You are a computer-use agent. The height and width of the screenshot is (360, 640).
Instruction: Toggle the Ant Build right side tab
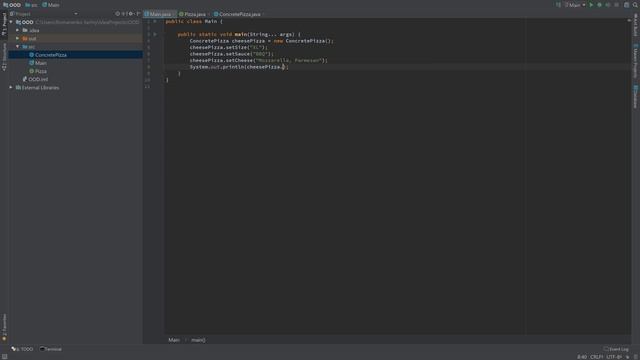pyautogui.click(x=636, y=24)
